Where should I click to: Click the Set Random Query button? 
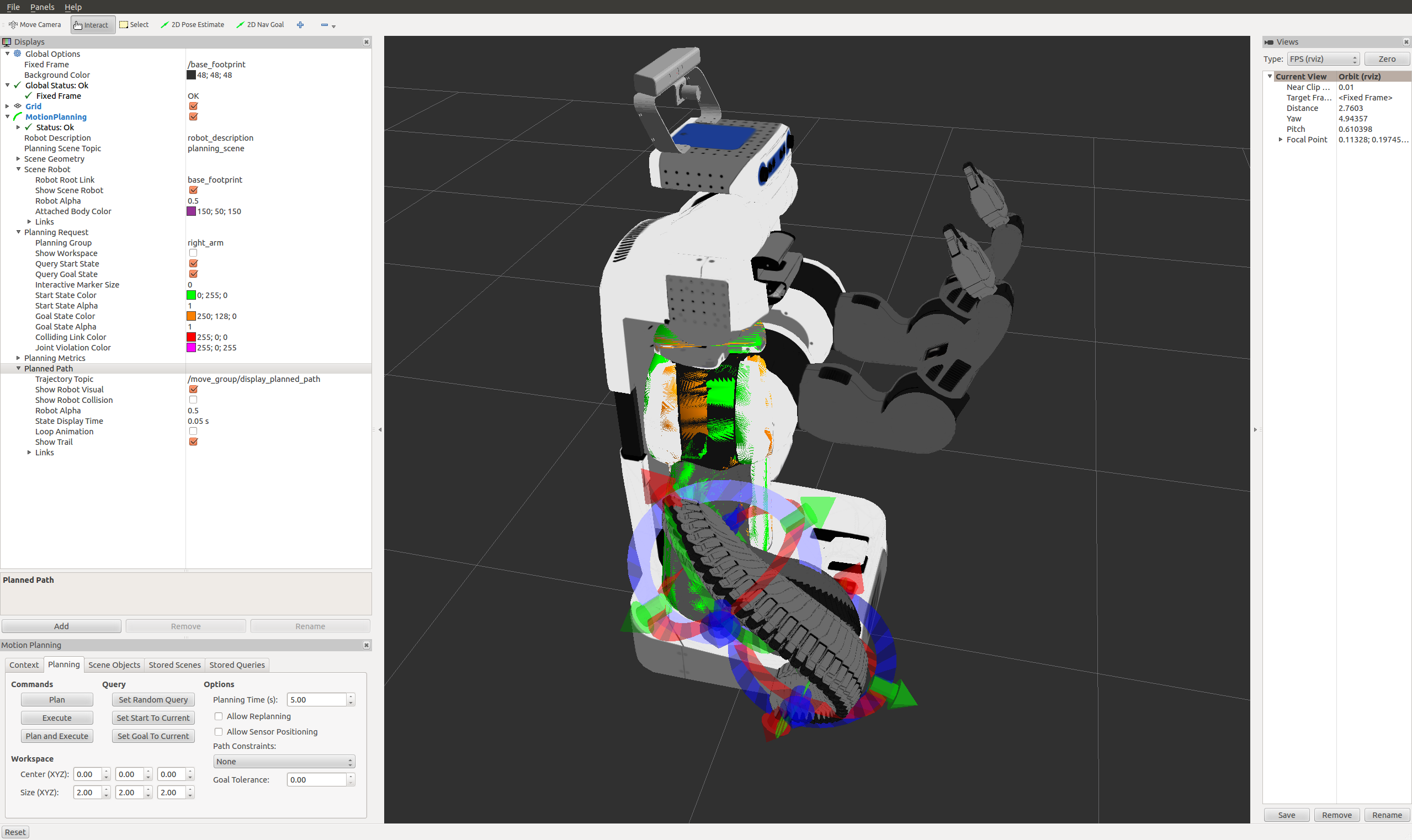[x=153, y=700]
